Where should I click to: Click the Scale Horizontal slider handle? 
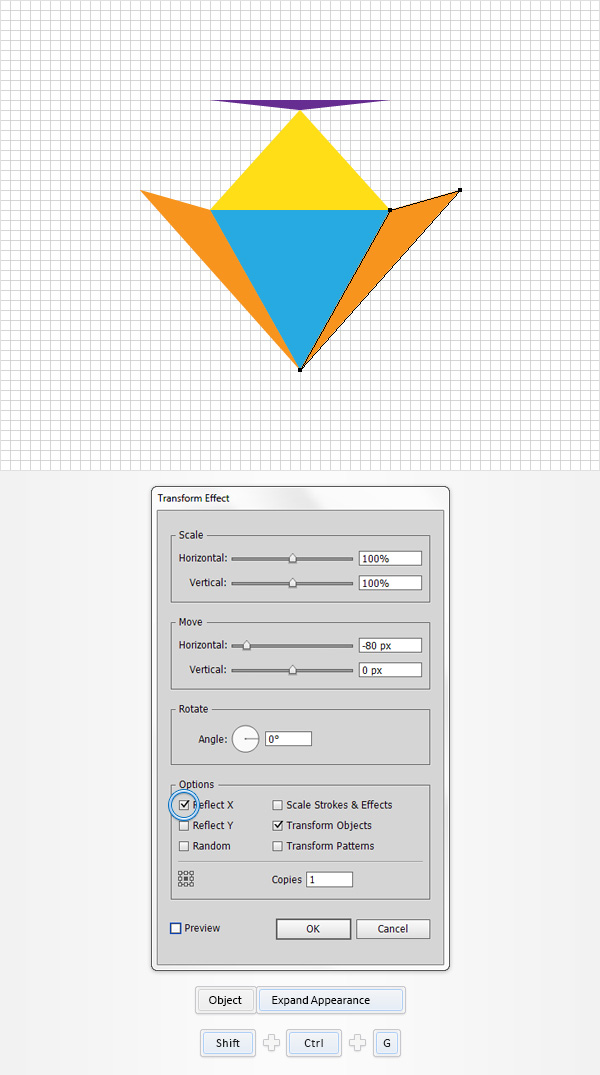[x=293, y=559]
